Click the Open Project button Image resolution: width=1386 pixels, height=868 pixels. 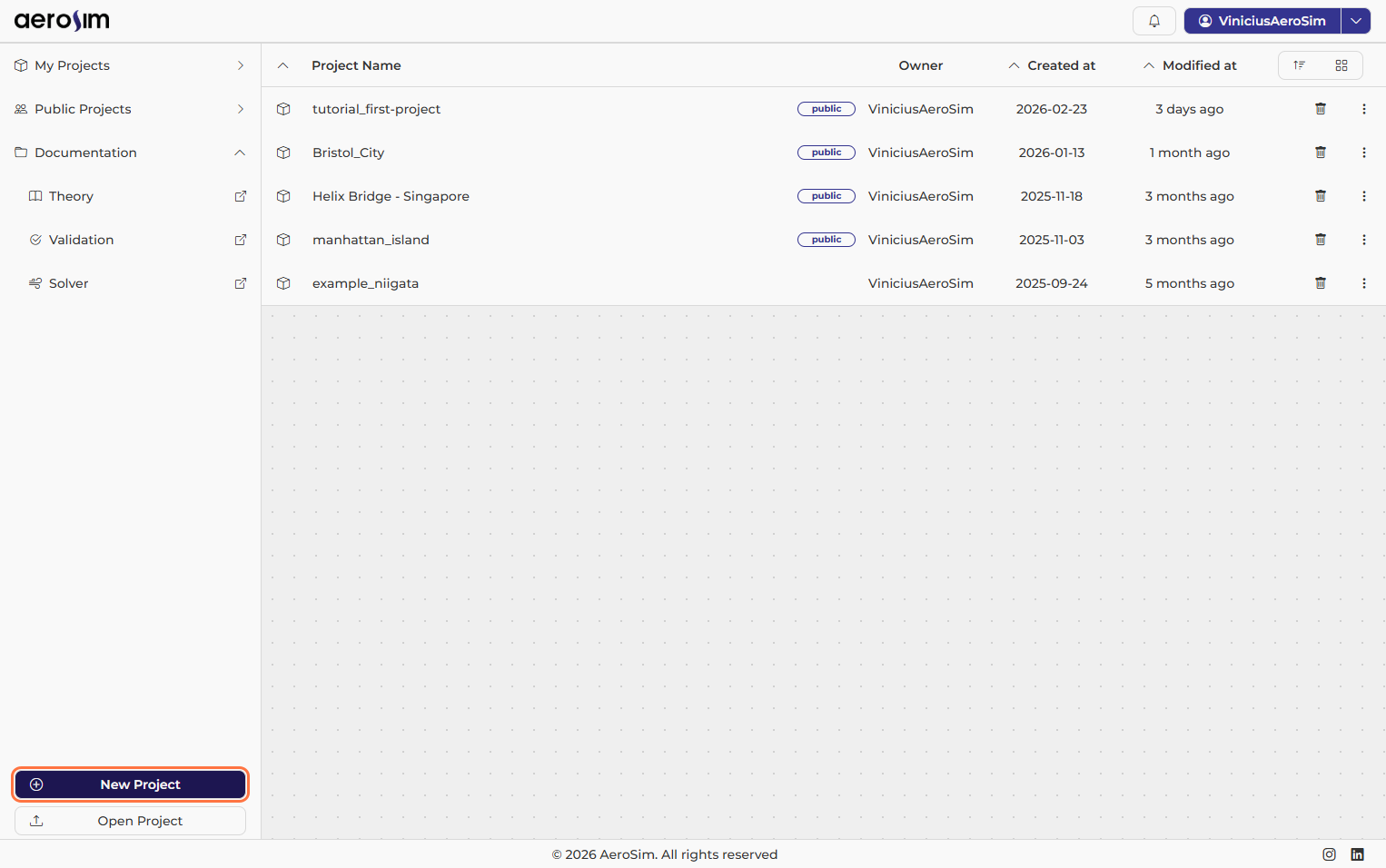[130, 821]
